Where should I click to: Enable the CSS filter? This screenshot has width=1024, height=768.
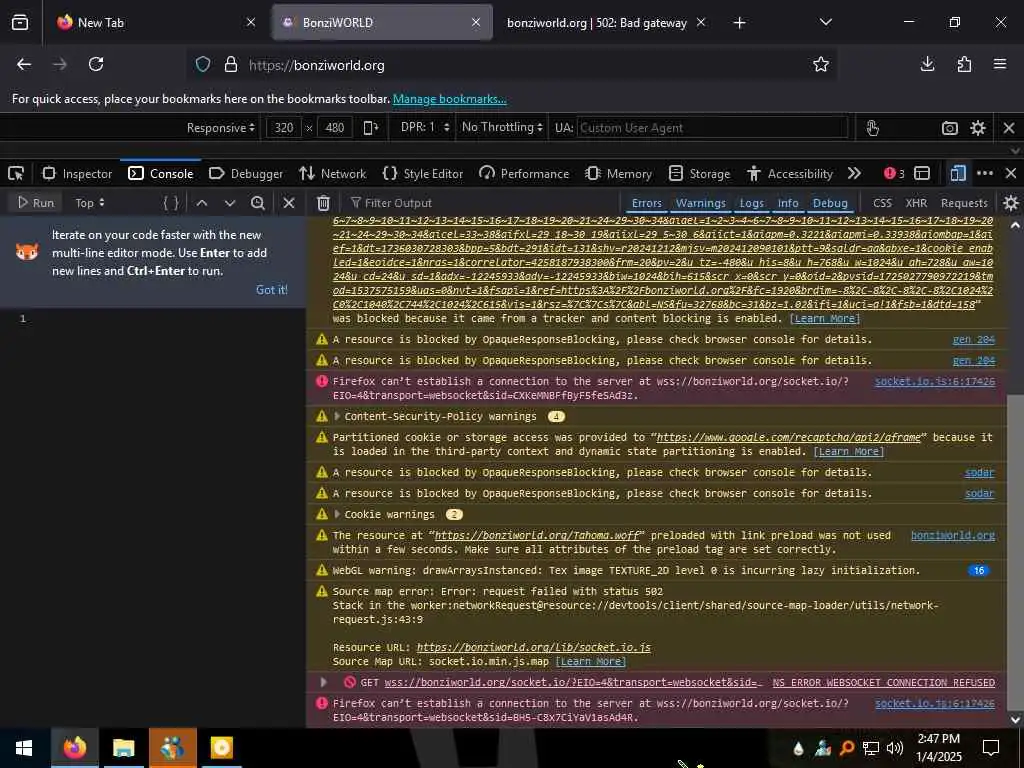click(x=882, y=203)
